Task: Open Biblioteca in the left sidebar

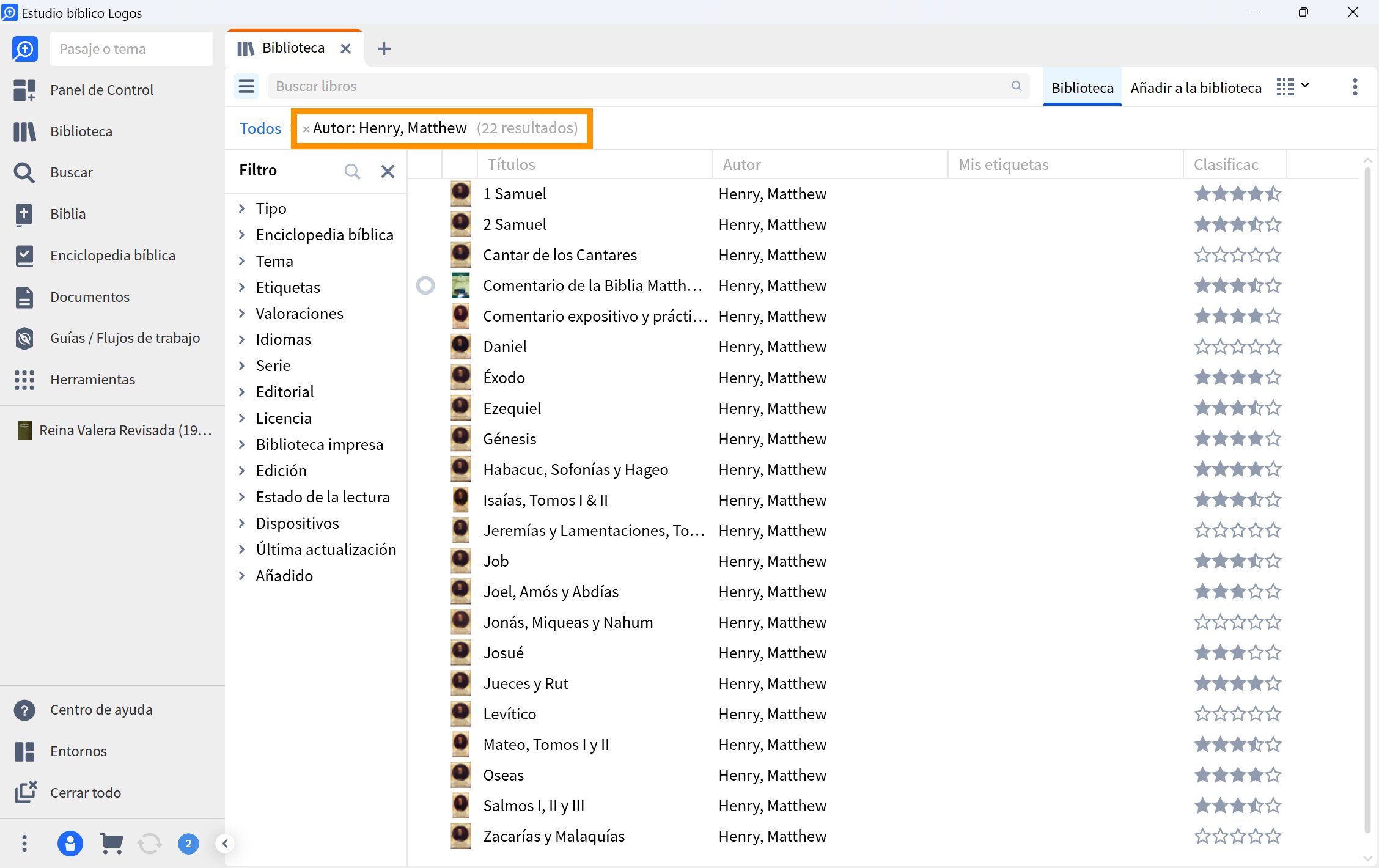Action: pos(81,131)
